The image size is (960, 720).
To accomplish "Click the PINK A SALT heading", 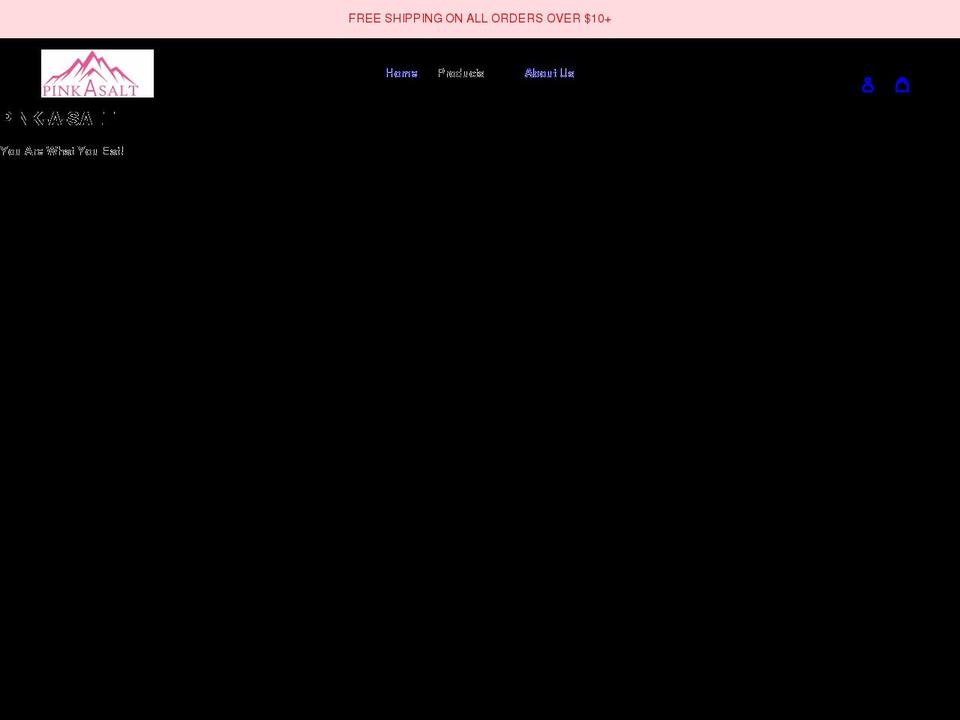I will pos(57,118).
